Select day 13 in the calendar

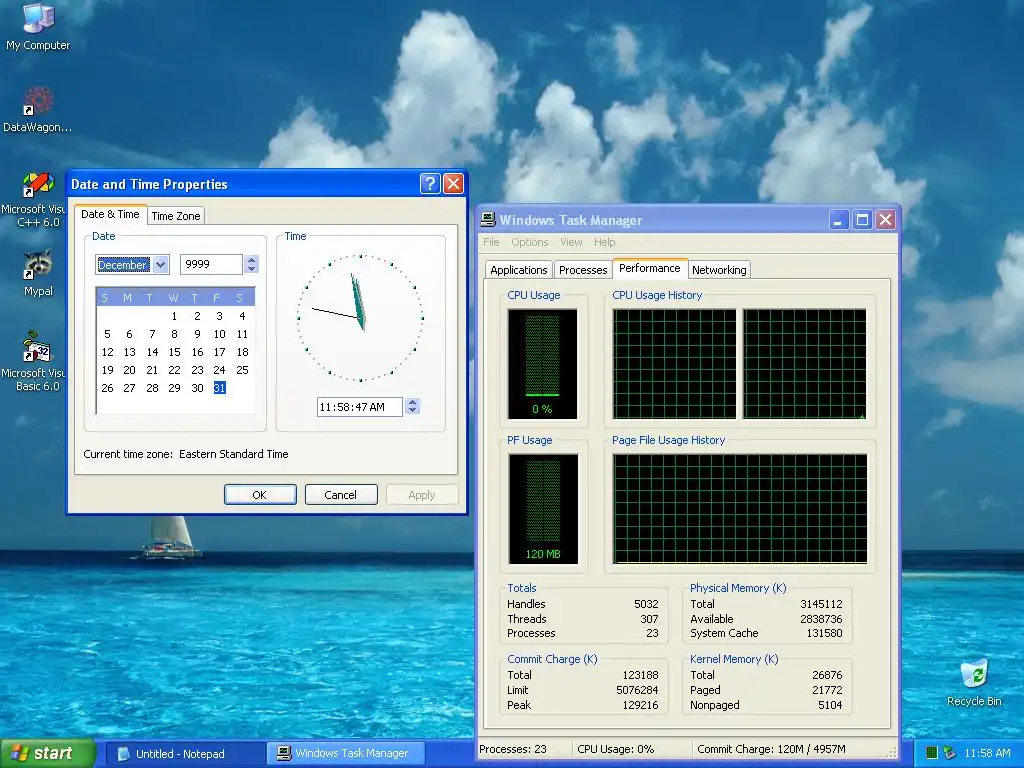tap(129, 352)
